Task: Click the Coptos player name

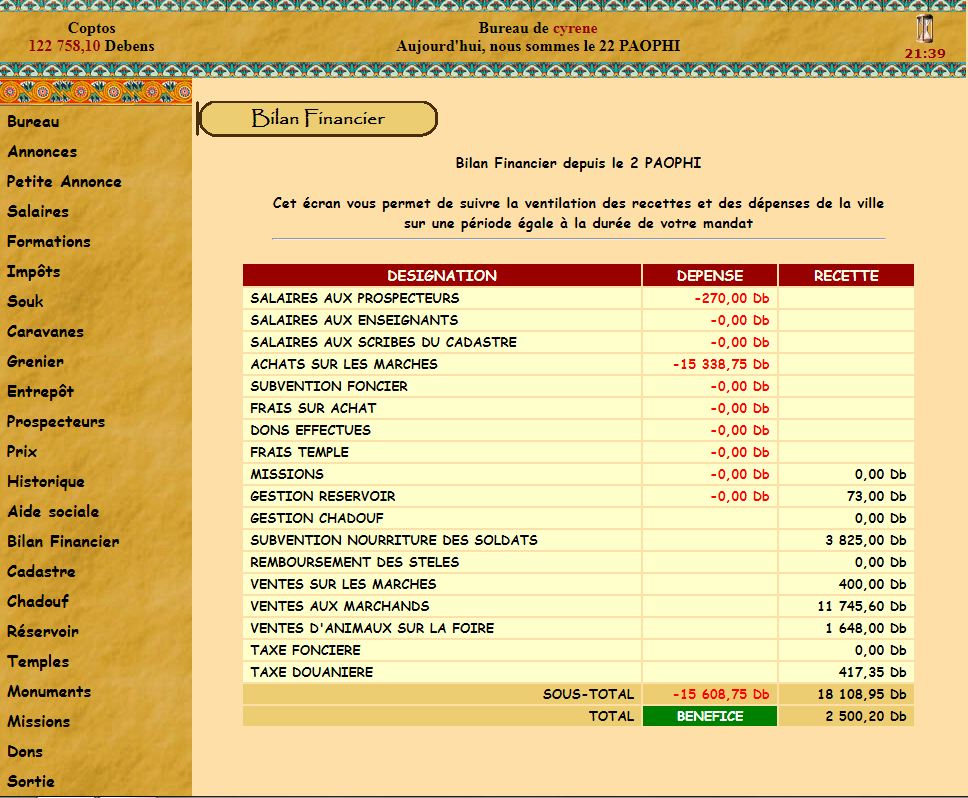Action: pos(91,28)
